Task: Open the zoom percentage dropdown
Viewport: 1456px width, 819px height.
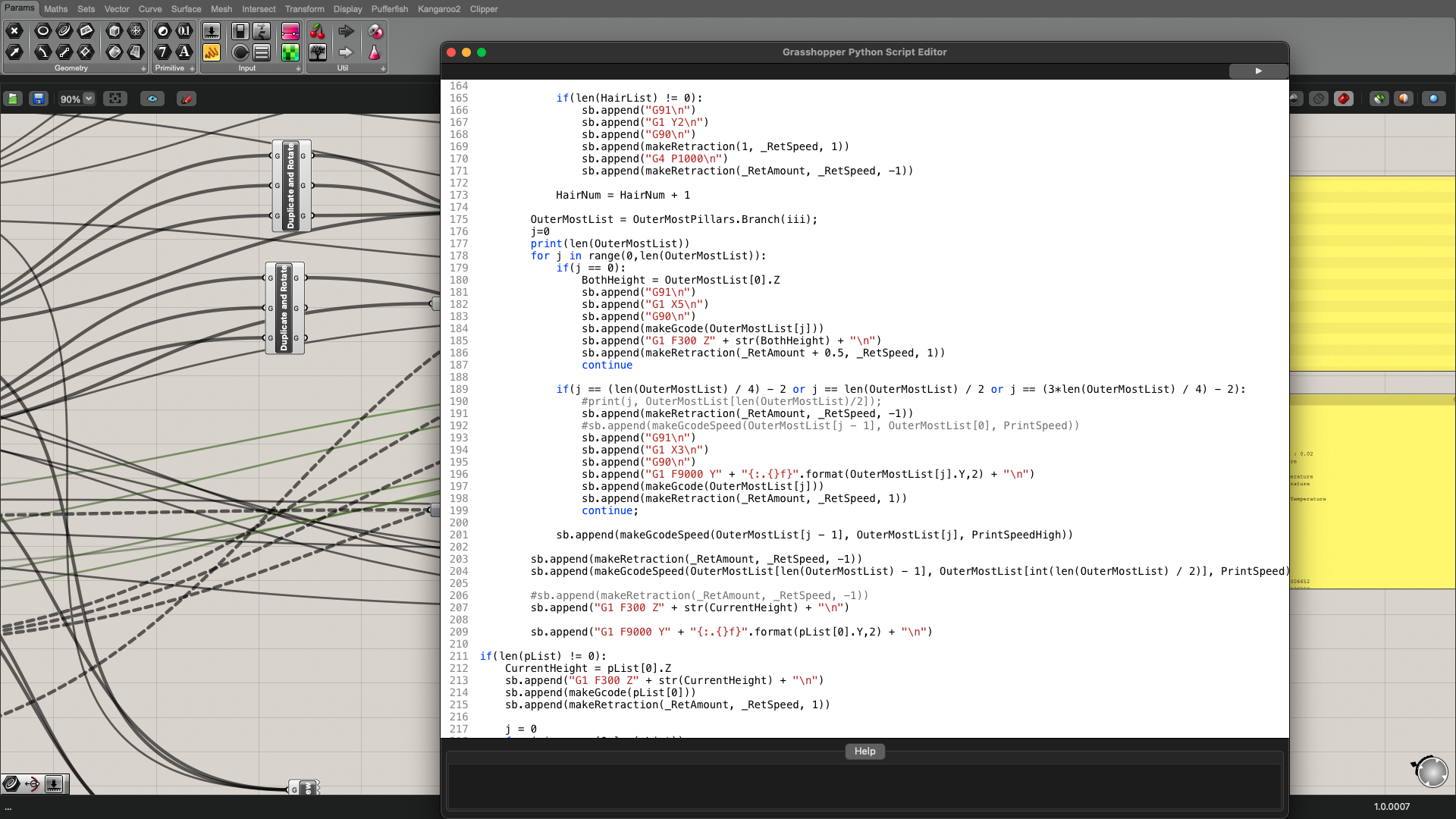Action: (88, 99)
